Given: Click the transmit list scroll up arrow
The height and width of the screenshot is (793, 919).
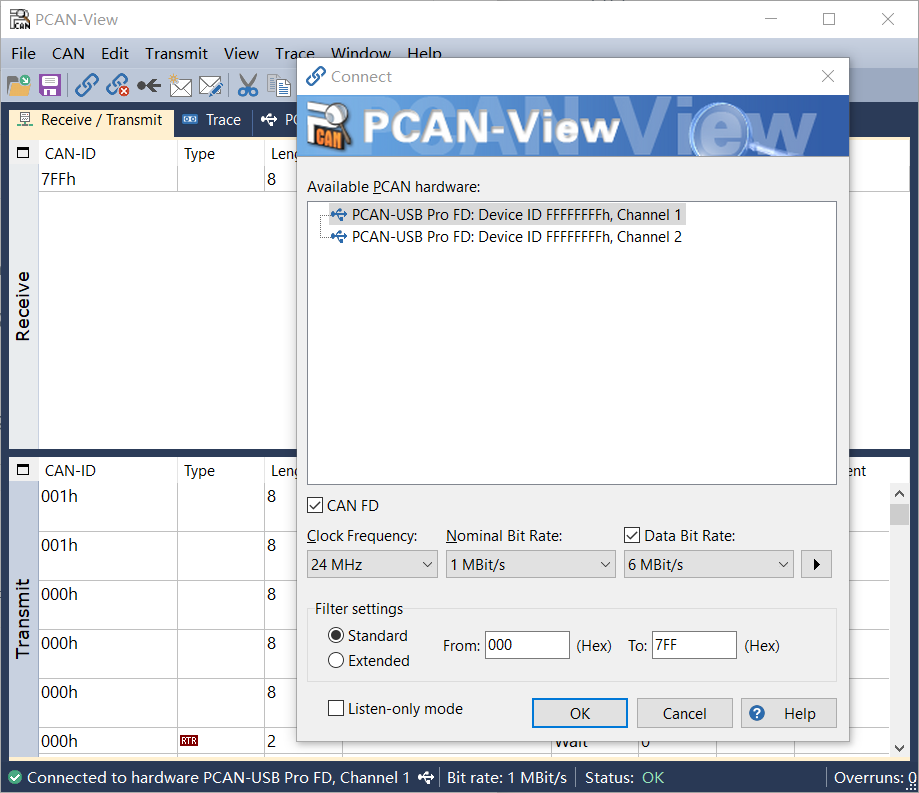Looking at the screenshot, I should (x=899, y=494).
